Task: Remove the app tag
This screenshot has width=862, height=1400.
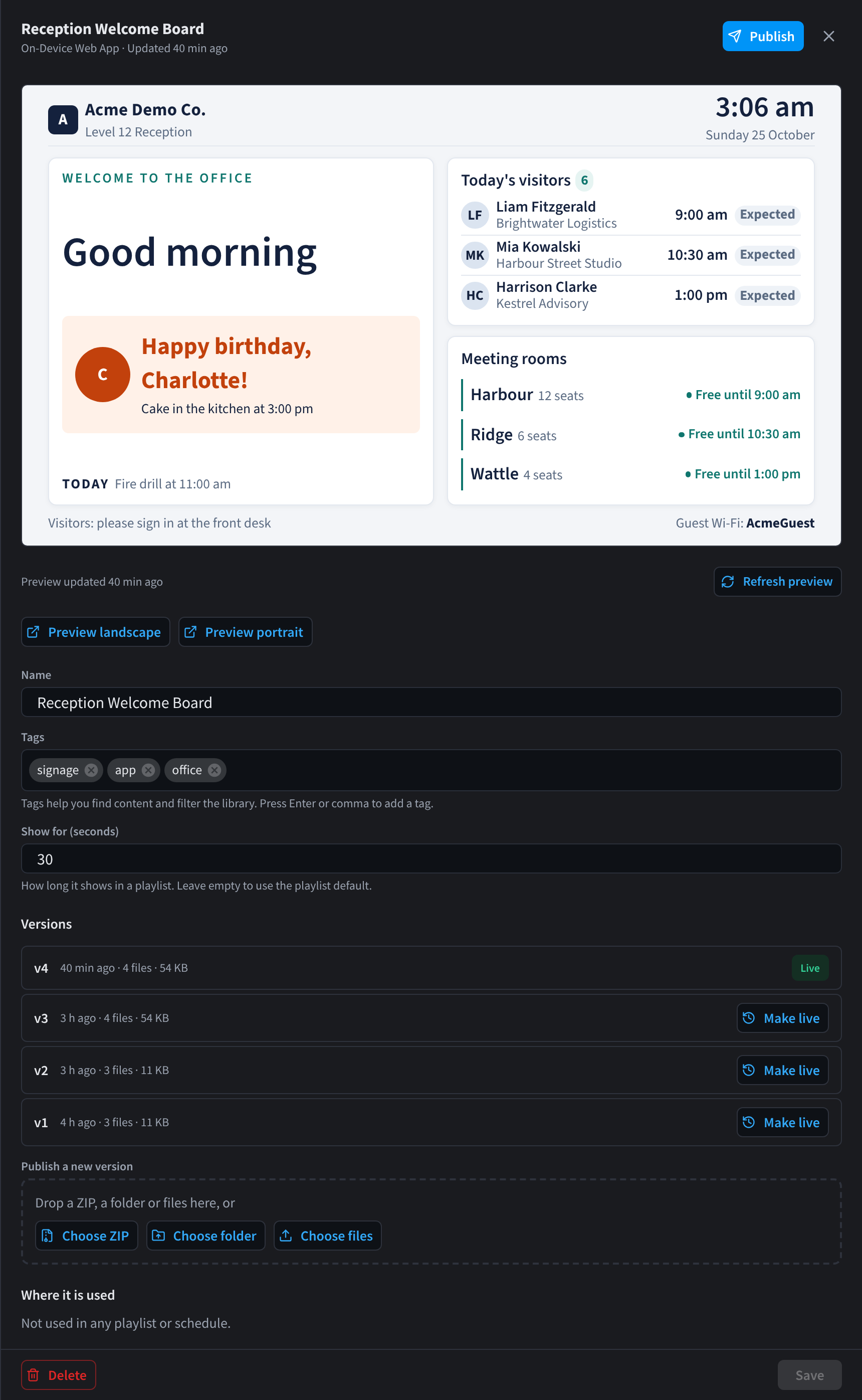Action: click(148, 770)
